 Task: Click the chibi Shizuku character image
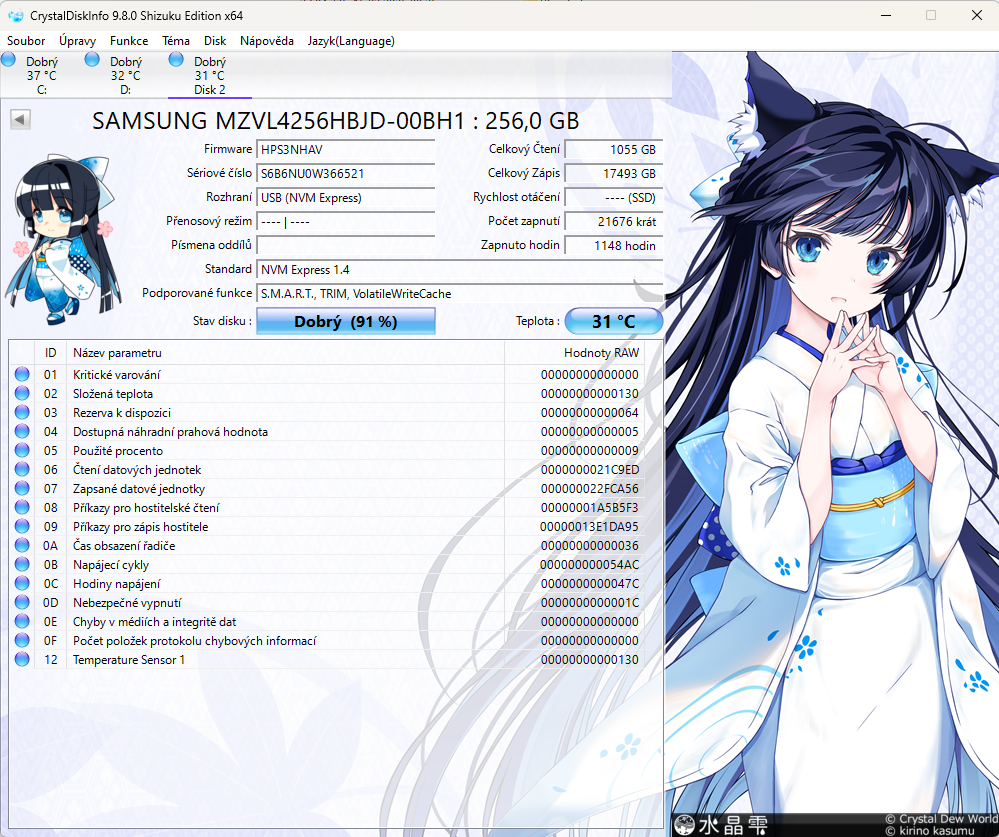click(64, 239)
